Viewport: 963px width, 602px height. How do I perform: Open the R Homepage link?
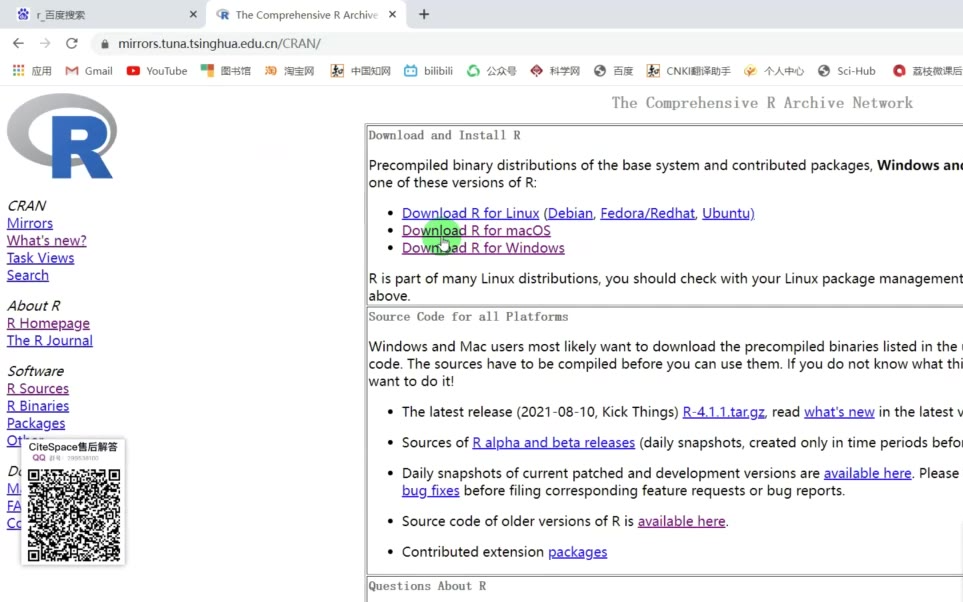48,323
